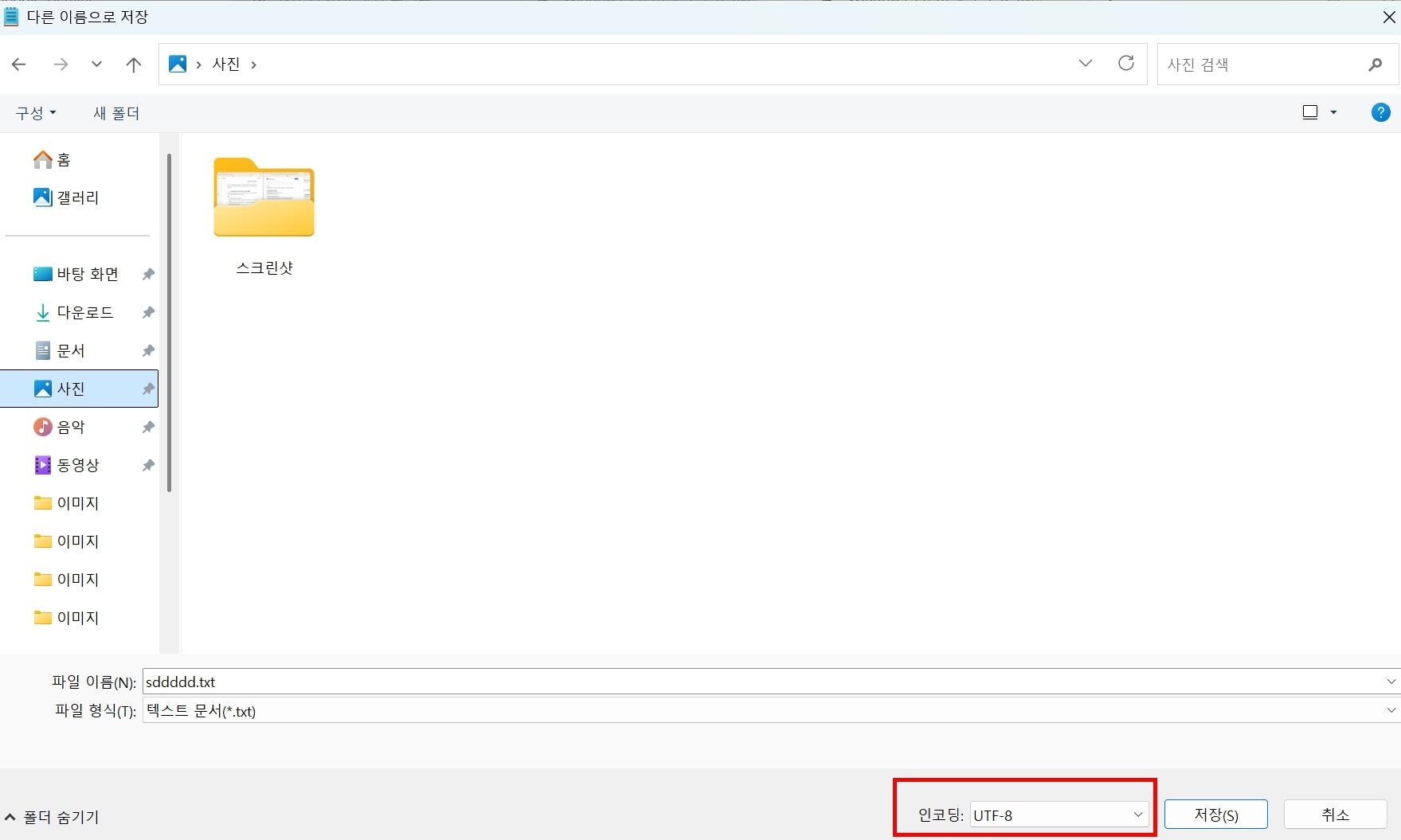Unpin 바탕 화면 from quick access

[147, 274]
